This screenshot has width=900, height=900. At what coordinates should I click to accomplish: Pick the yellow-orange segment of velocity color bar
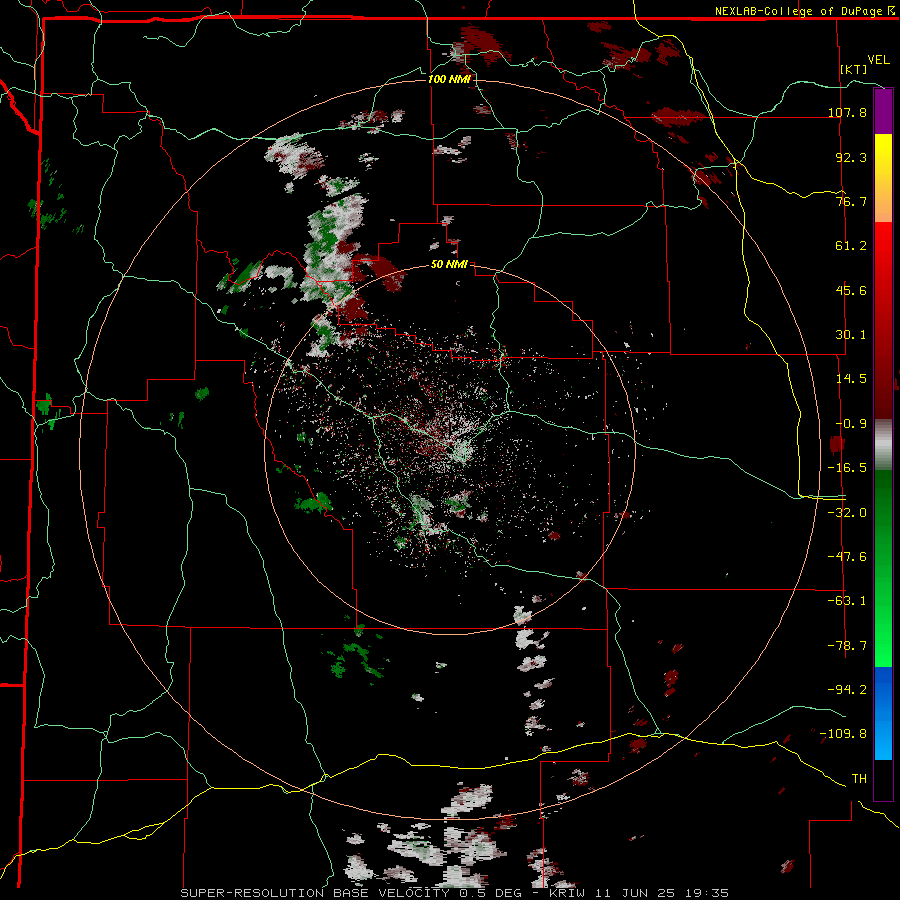[x=883, y=178]
